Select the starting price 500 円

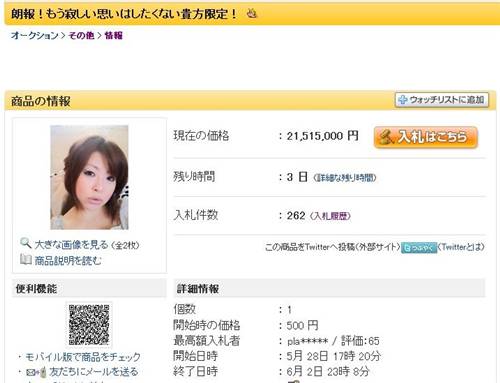tap(302, 325)
